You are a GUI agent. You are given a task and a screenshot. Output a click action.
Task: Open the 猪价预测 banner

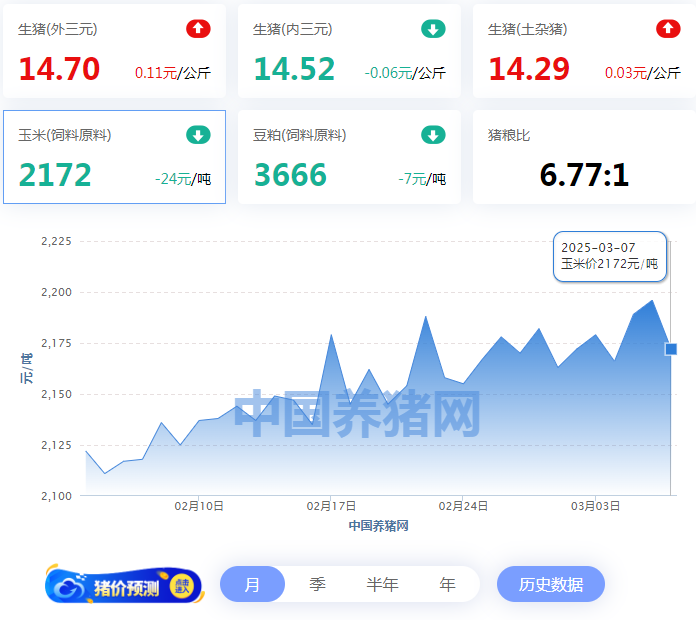point(124,584)
